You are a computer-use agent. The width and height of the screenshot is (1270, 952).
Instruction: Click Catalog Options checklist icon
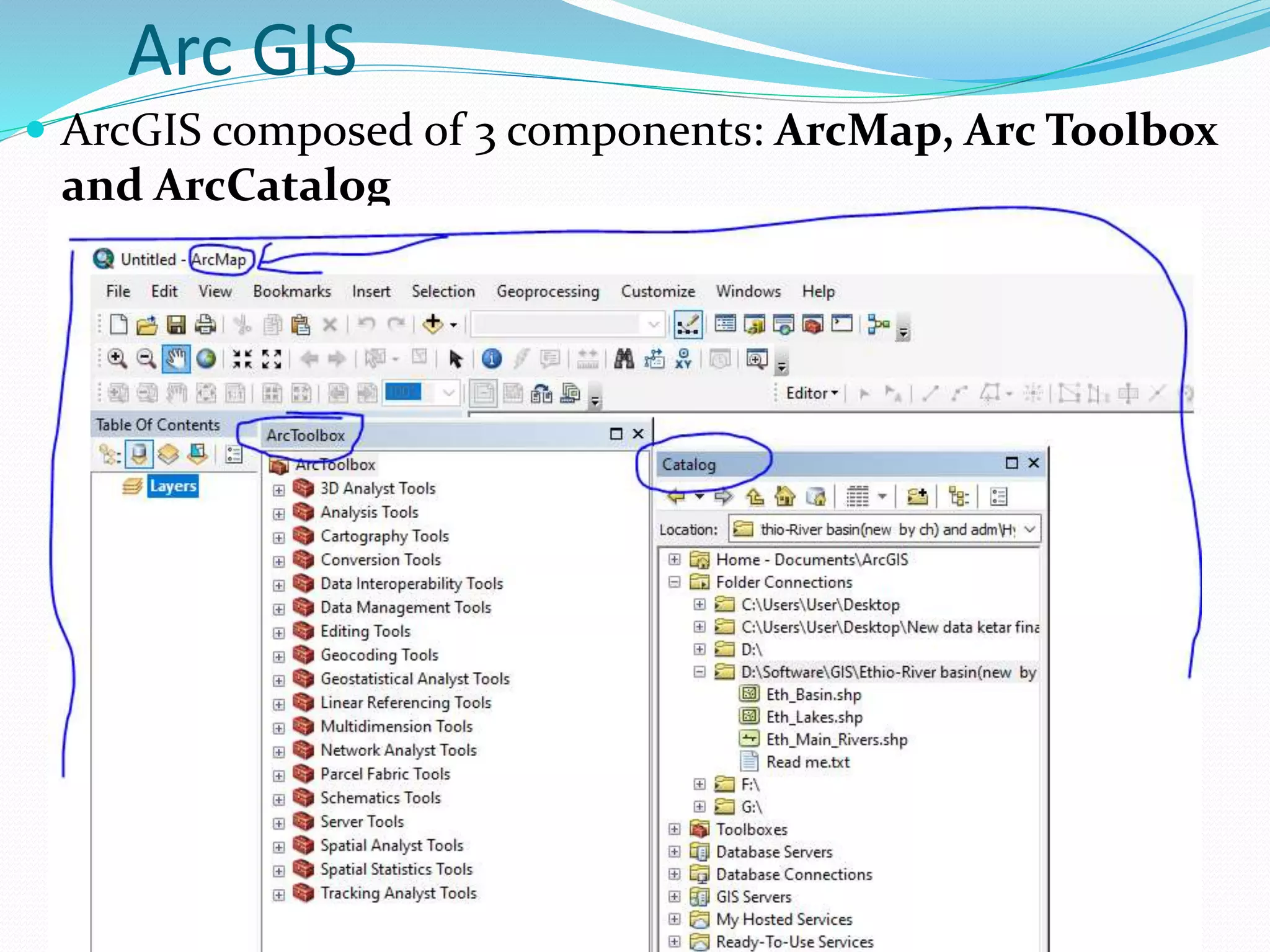(998, 496)
